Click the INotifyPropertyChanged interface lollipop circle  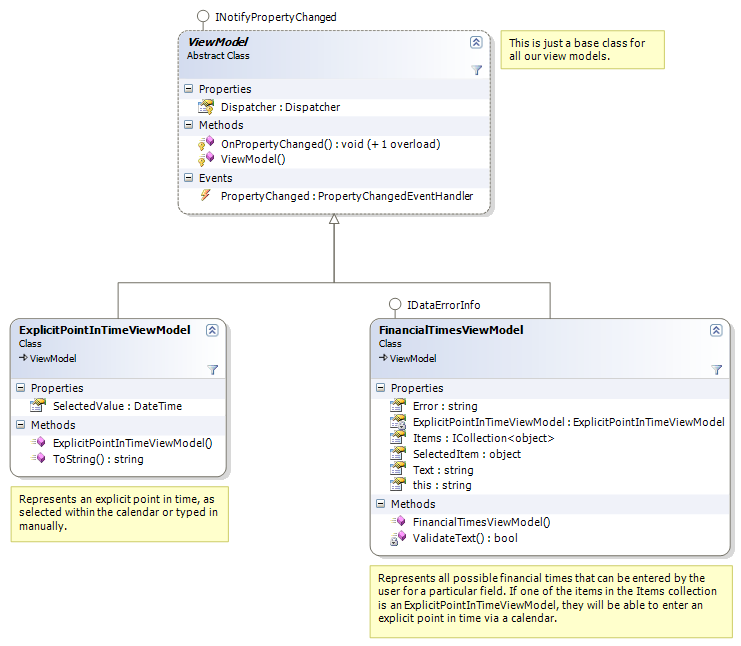coord(203,16)
